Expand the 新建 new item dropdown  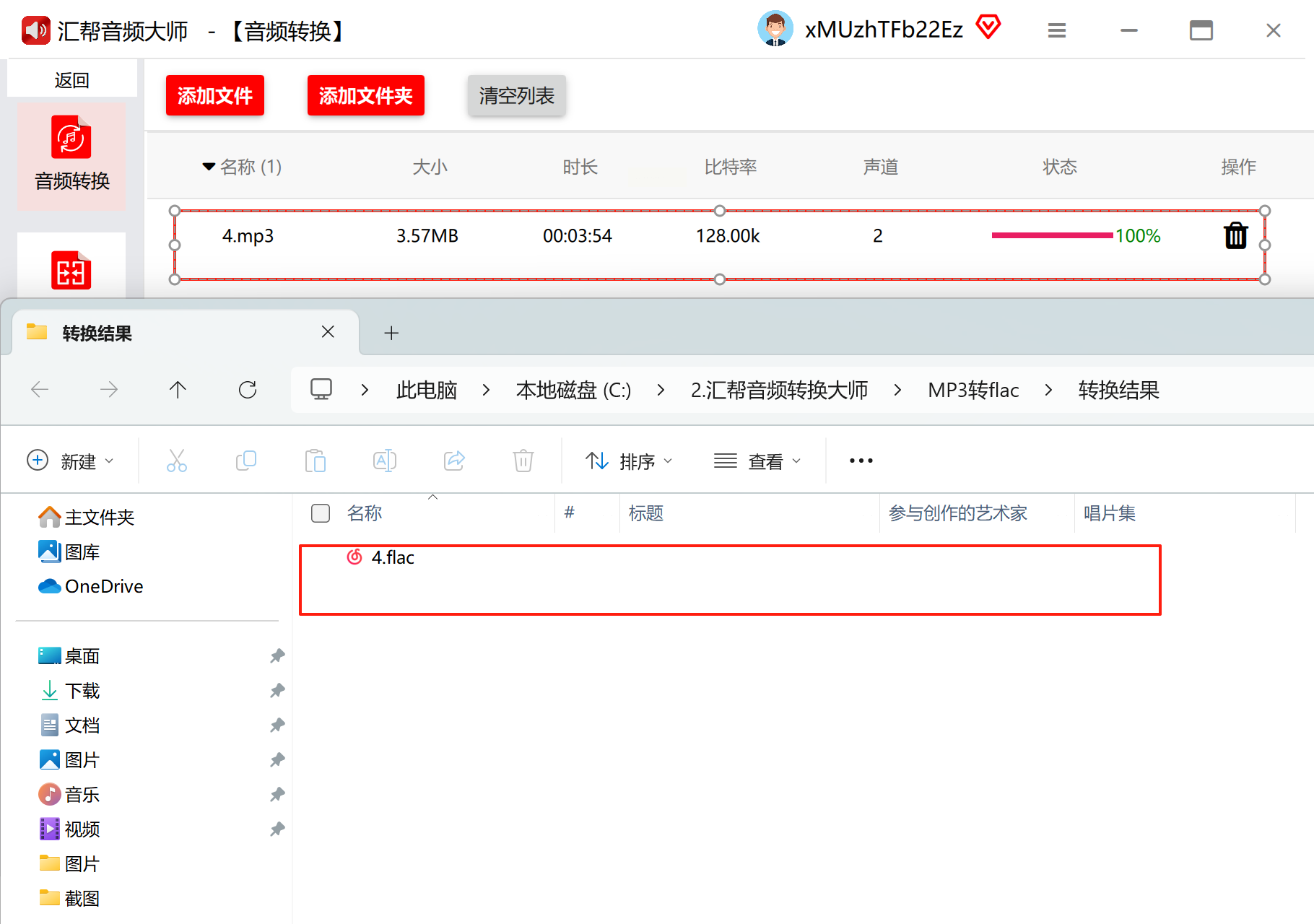point(70,461)
